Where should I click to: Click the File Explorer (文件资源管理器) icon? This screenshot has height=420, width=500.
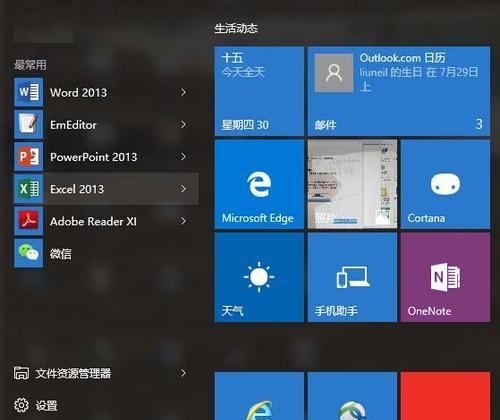pos(21,373)
